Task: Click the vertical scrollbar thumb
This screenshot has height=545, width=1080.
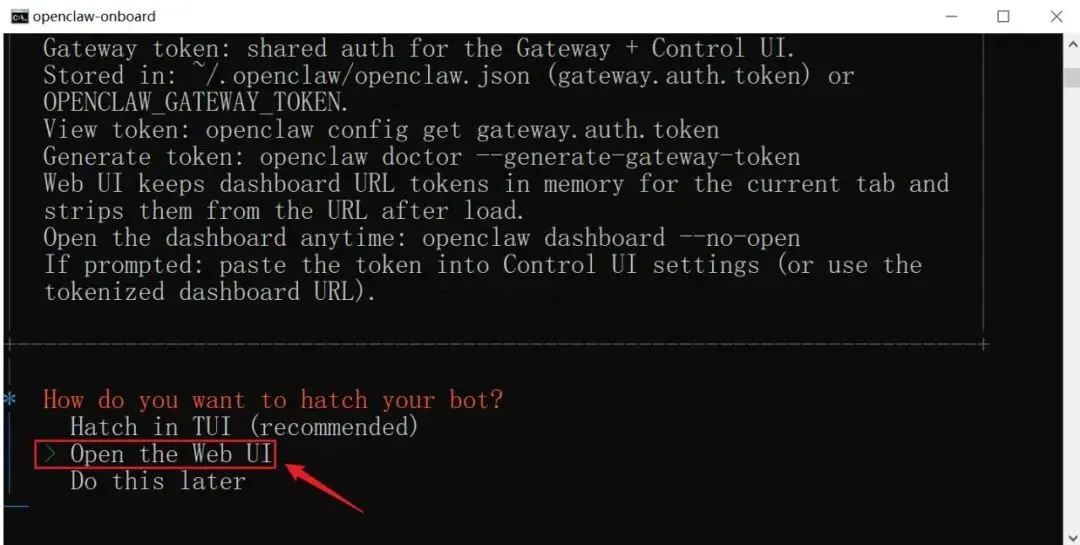Action: point(1072,76)
